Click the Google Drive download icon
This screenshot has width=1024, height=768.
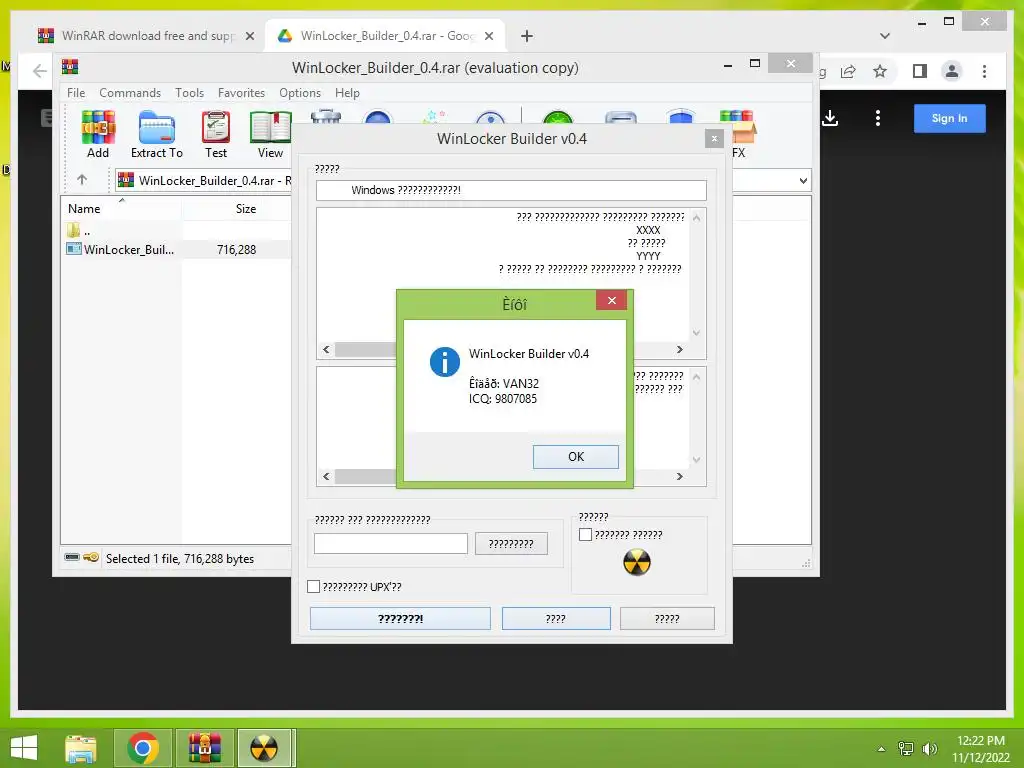point(830,118)
